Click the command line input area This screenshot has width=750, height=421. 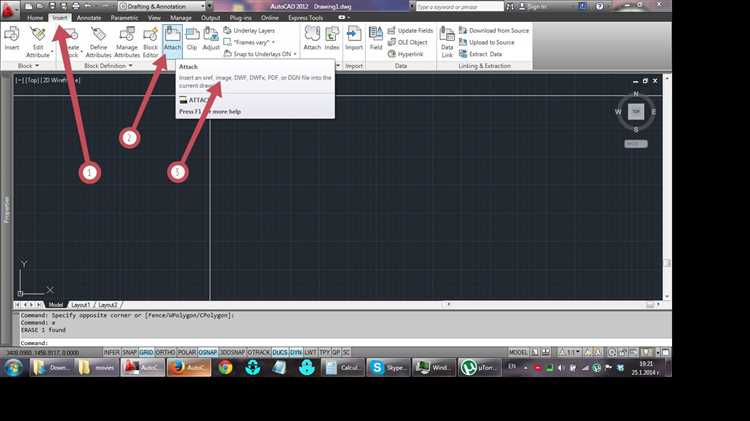click(x=344, y=343)
